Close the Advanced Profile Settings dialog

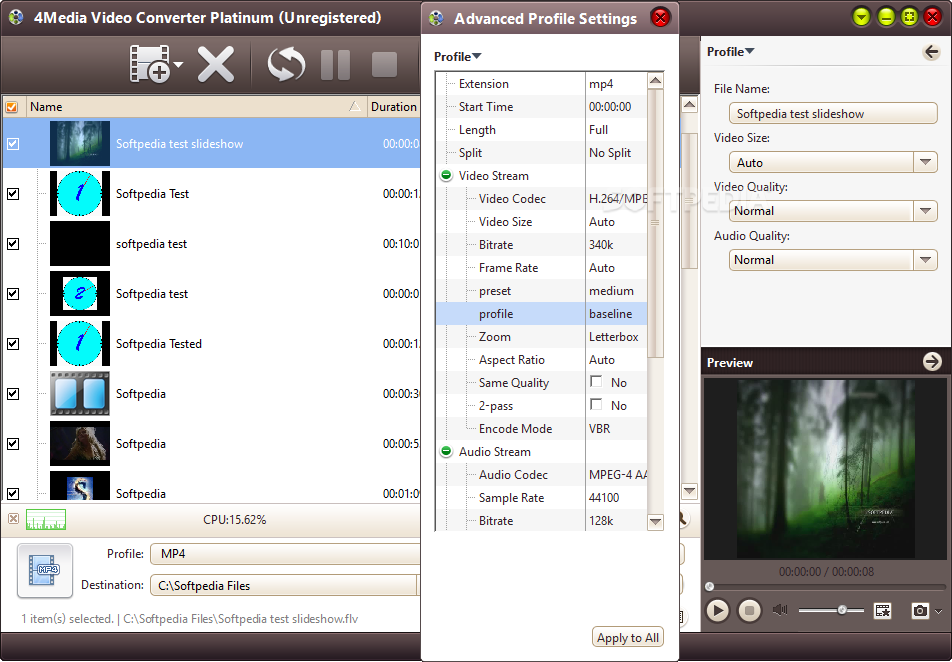(x=660, y=18)
